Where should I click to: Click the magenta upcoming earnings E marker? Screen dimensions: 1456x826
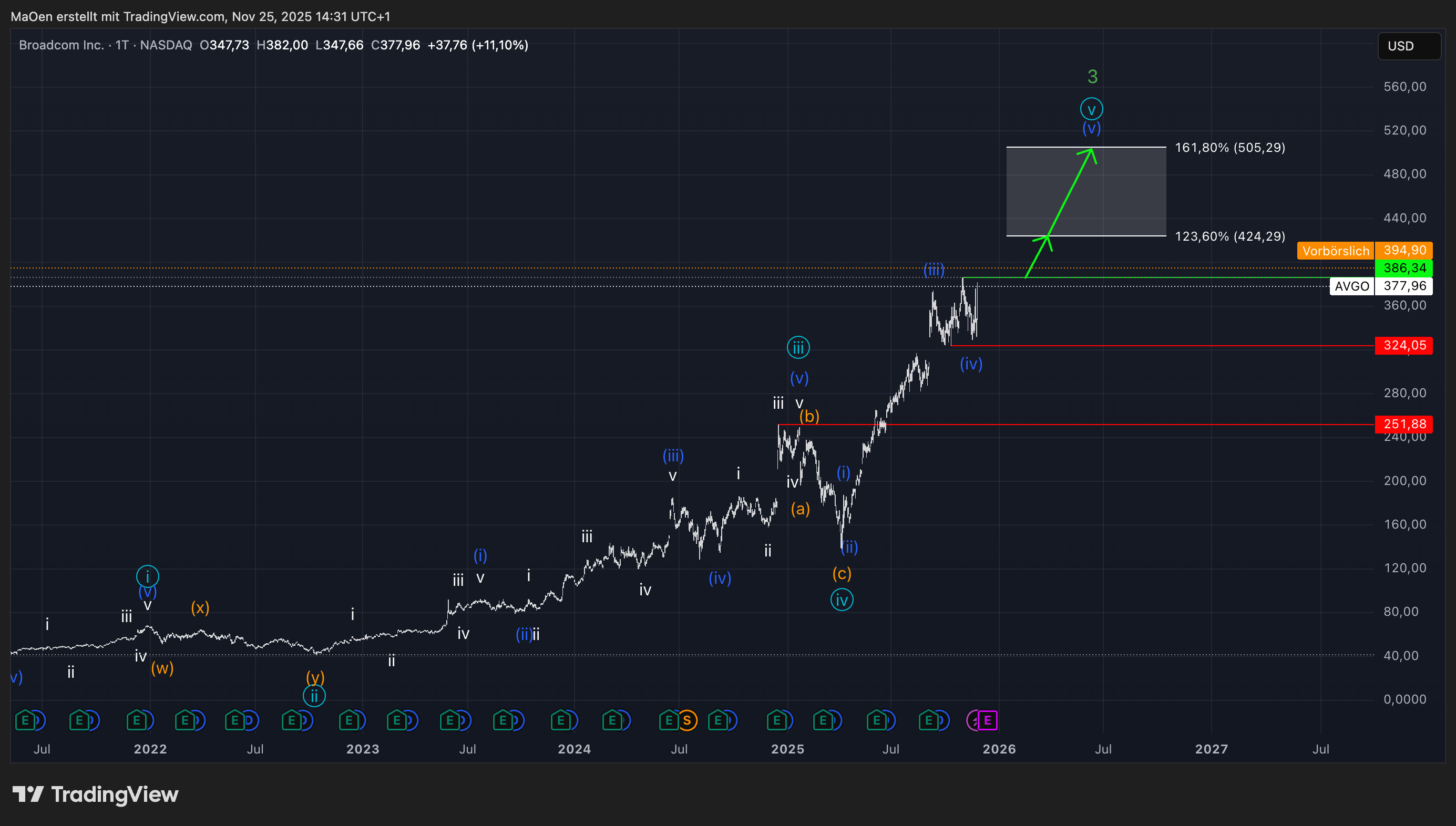(x=987, y=720)
